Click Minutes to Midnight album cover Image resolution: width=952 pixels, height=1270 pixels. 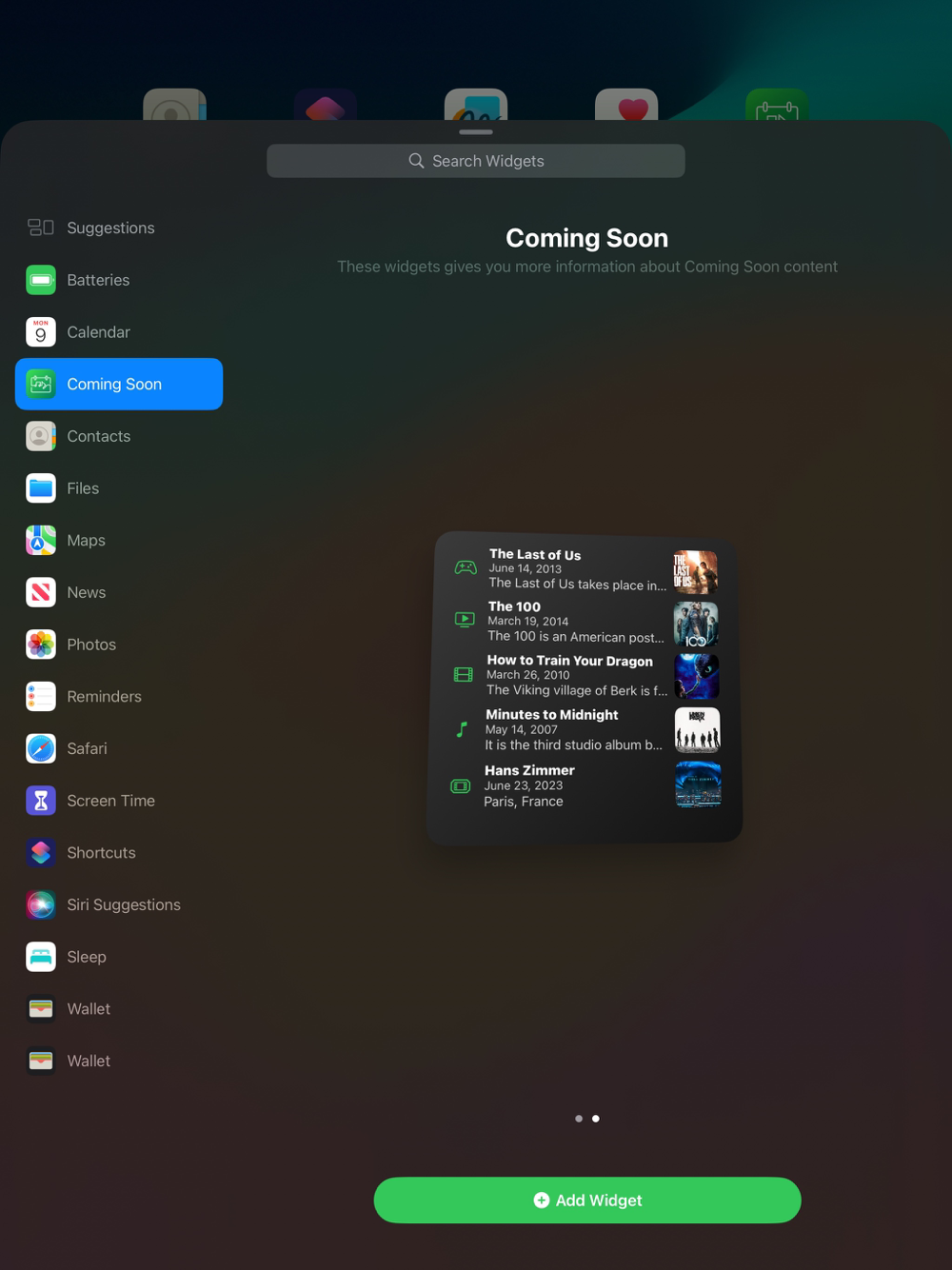click(x=698, y=730)
